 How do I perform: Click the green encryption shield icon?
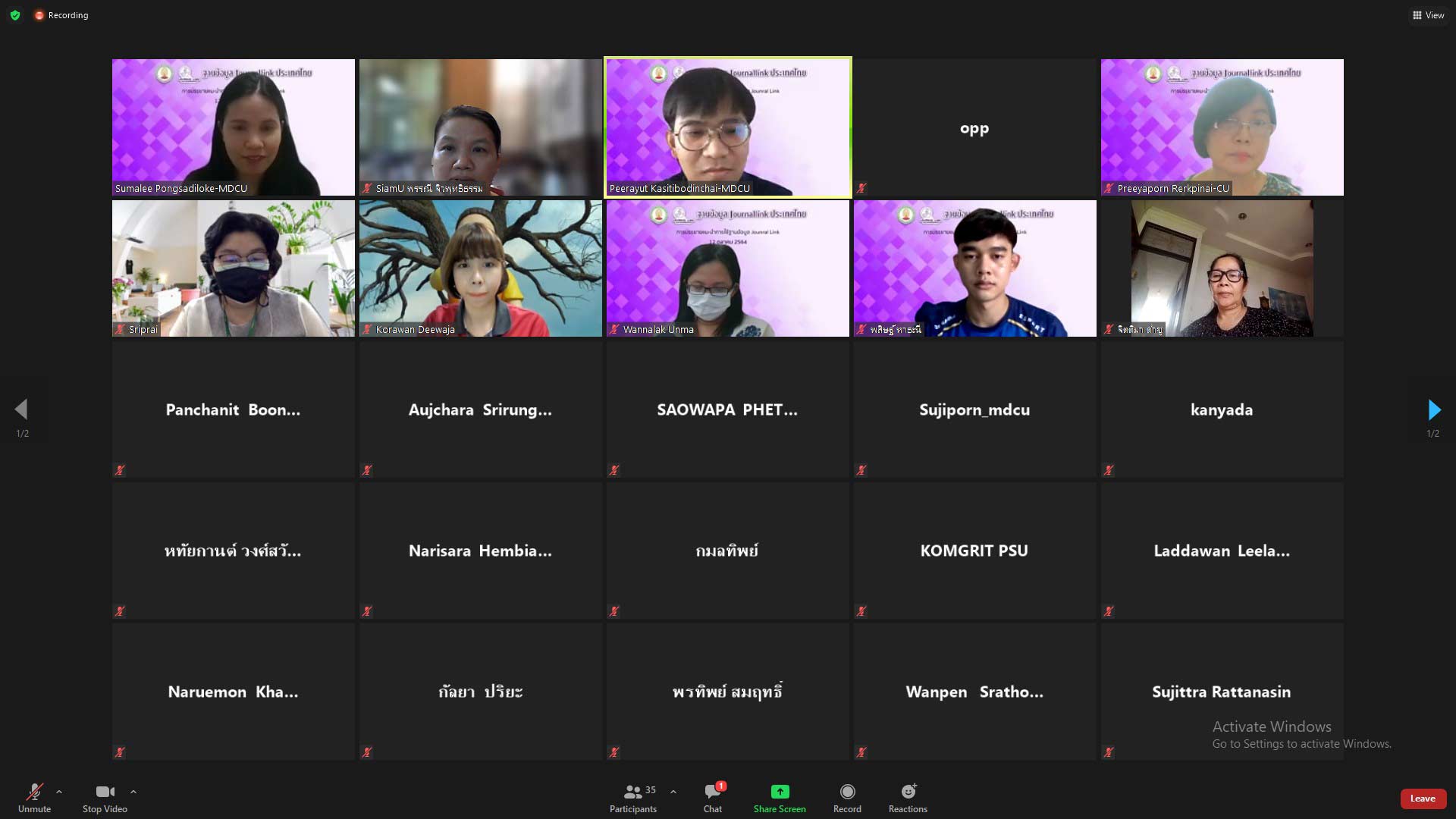(15, 15)
